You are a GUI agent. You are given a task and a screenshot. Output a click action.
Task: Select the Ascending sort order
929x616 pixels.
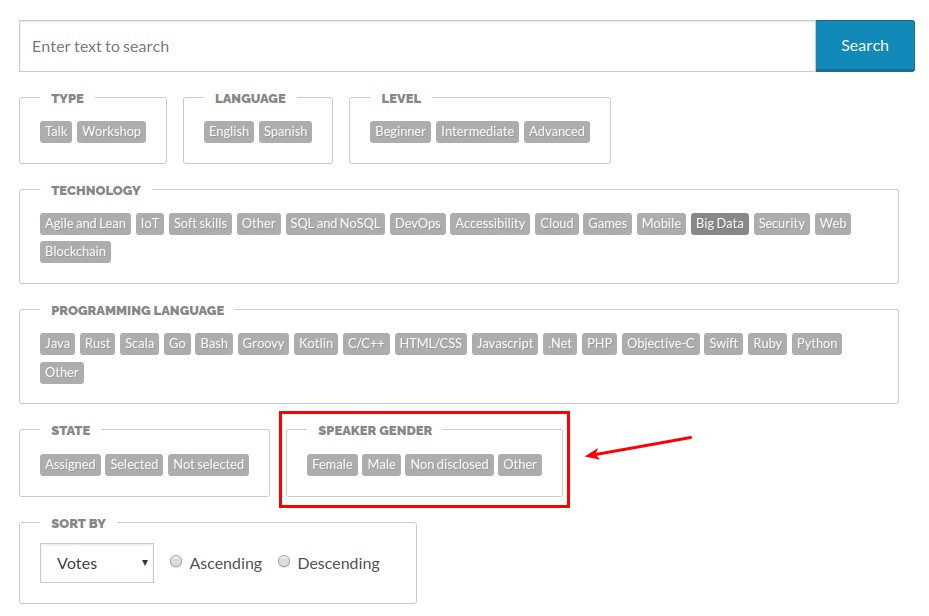tap(176, 562)
